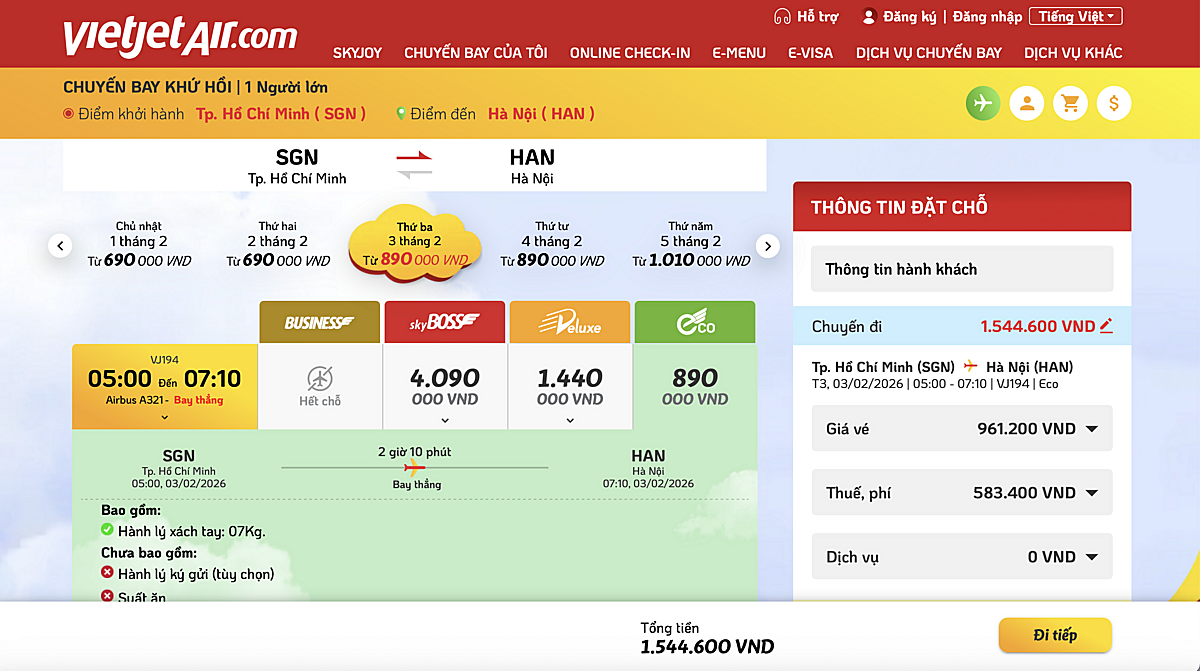
Task: Select the Eco 890,000 VND fare
Action: click(x=695, y=386)
